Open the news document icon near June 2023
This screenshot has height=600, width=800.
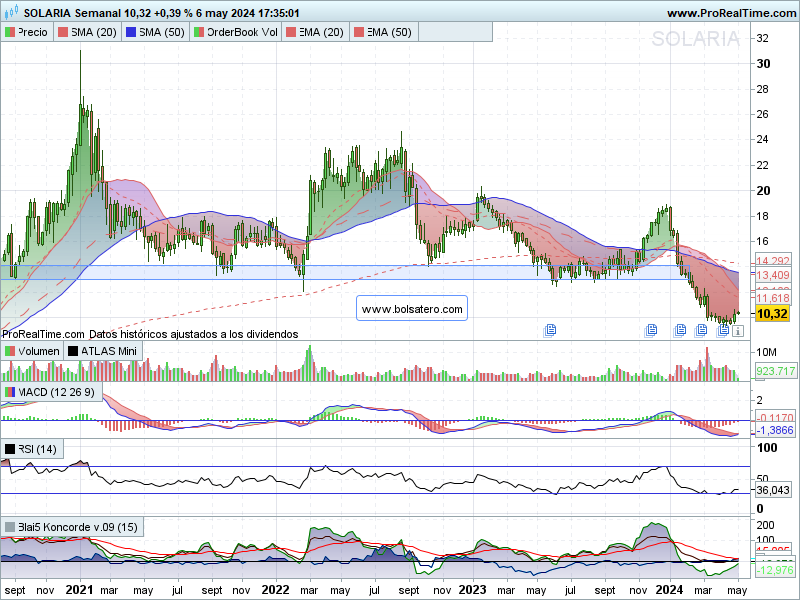pos(549,330)
